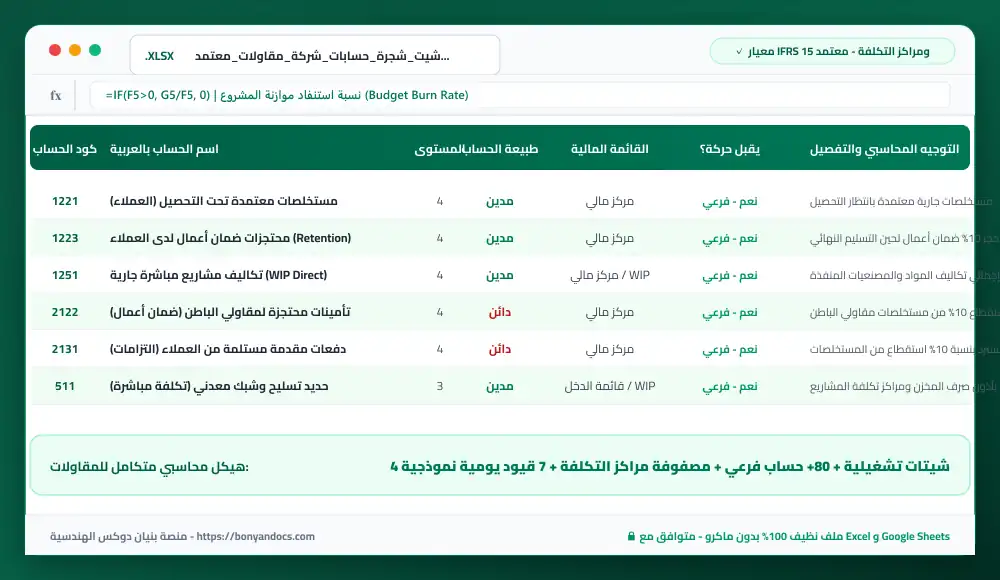The width and height of the screenshot is (1000, 580).
Task: Click the WIP / قائمة الدخل cell in row 511
Action: click(610, 386)
